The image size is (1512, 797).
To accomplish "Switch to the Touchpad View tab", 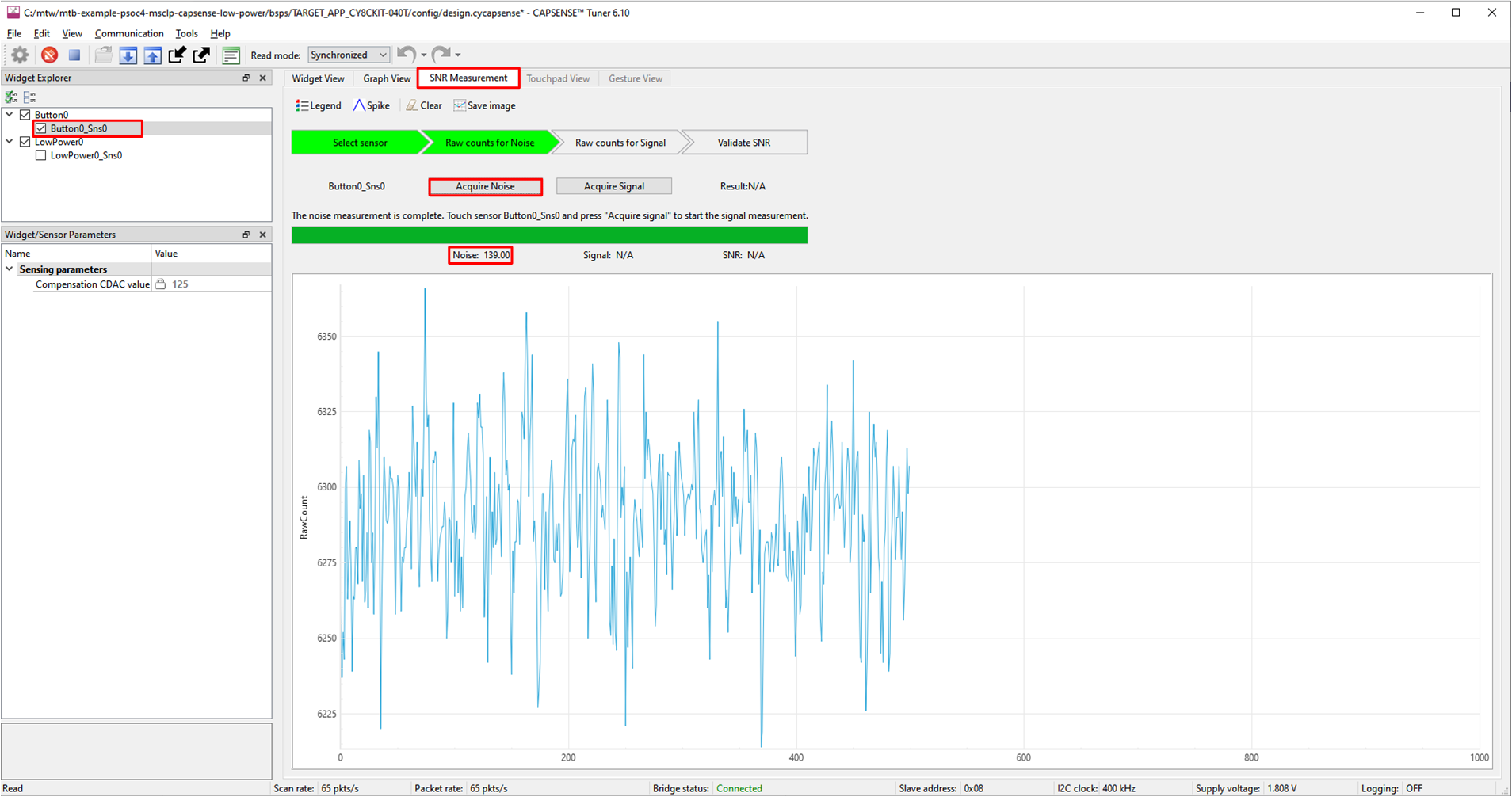I will pyautogui.click(x=558, y=78).
